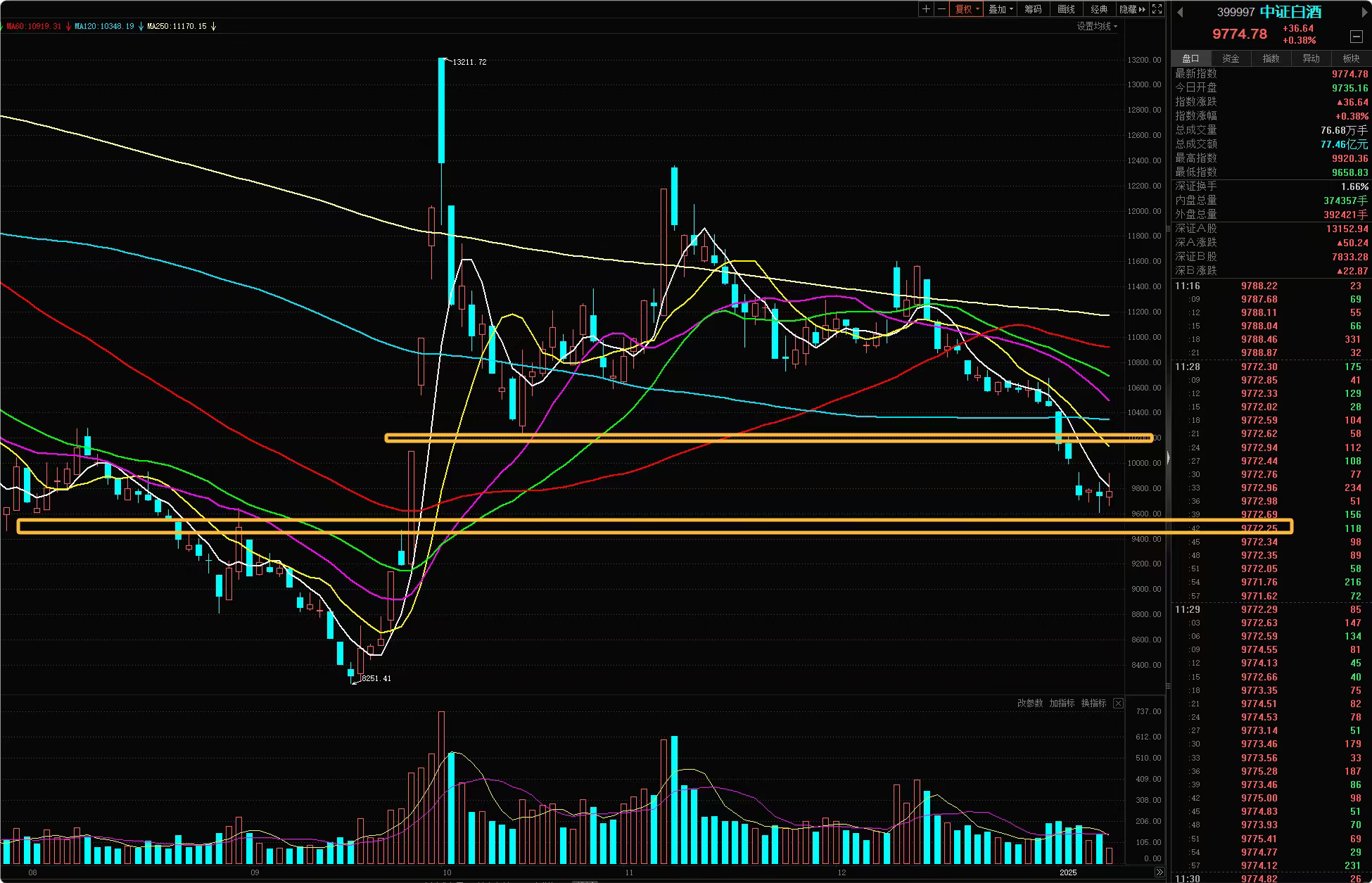Open the 设置均线 moving average settings dropdown
The width and height of the screenshot is (1372, 883).
pos(1096,26)
